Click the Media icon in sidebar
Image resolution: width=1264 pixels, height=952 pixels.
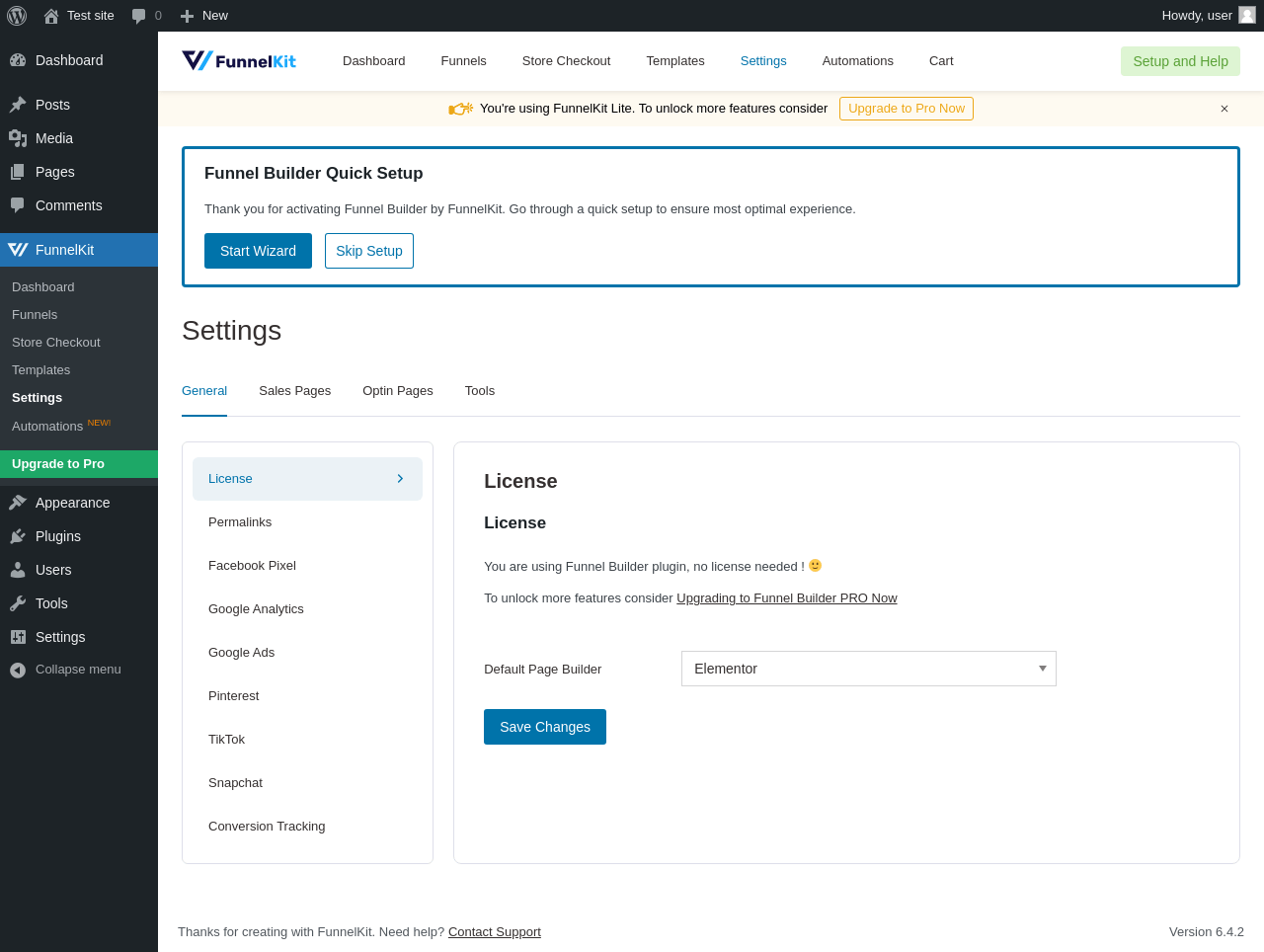pyautogui.click(x=18, y=138)
